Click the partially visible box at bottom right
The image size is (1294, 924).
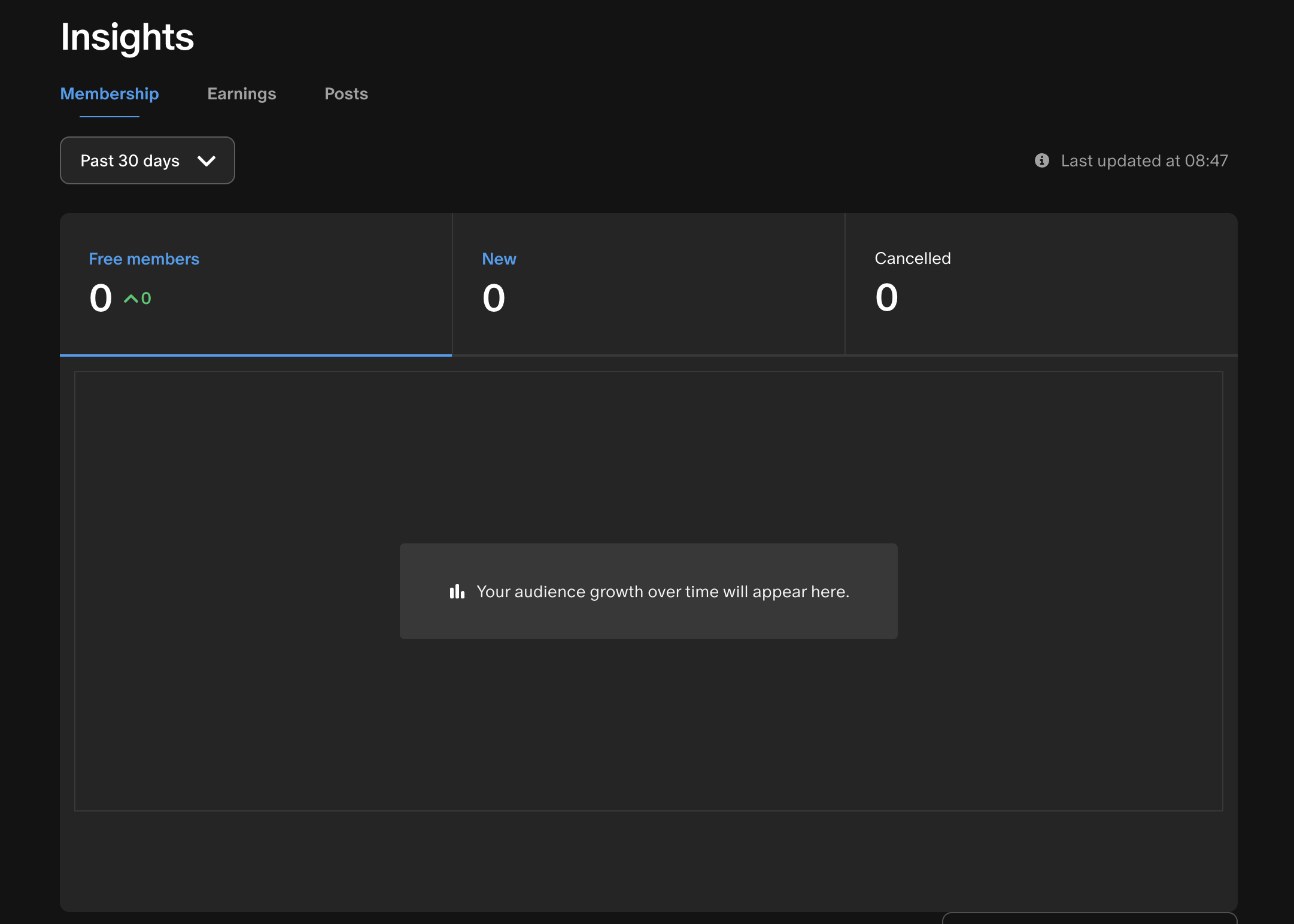pyautogui.click(x=1089, y=918)
